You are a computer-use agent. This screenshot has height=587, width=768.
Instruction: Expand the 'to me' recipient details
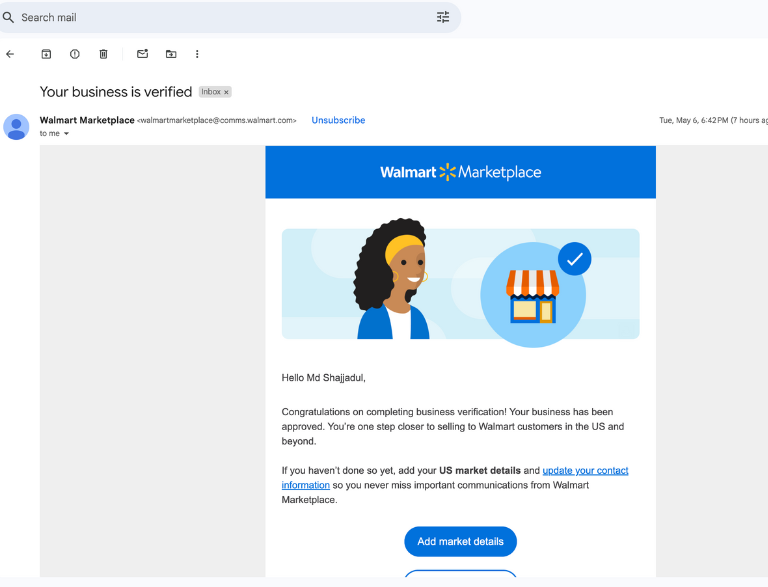(x=67, y=133)
